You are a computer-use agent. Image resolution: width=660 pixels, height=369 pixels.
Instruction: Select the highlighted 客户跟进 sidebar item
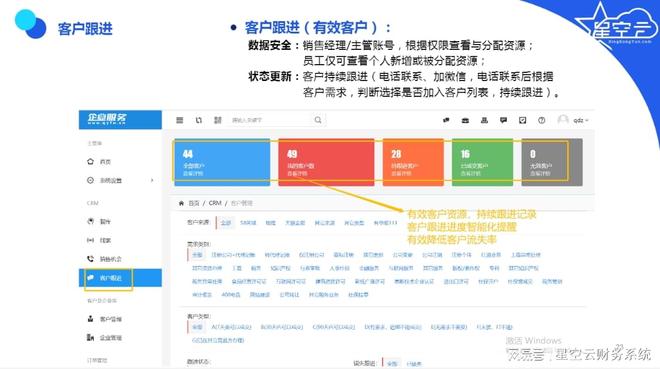[120, 278]
